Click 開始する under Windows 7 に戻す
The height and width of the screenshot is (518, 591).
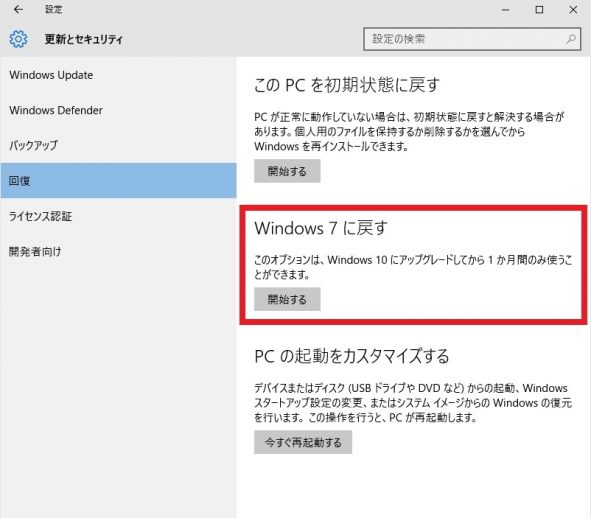(x=287, y=299)
